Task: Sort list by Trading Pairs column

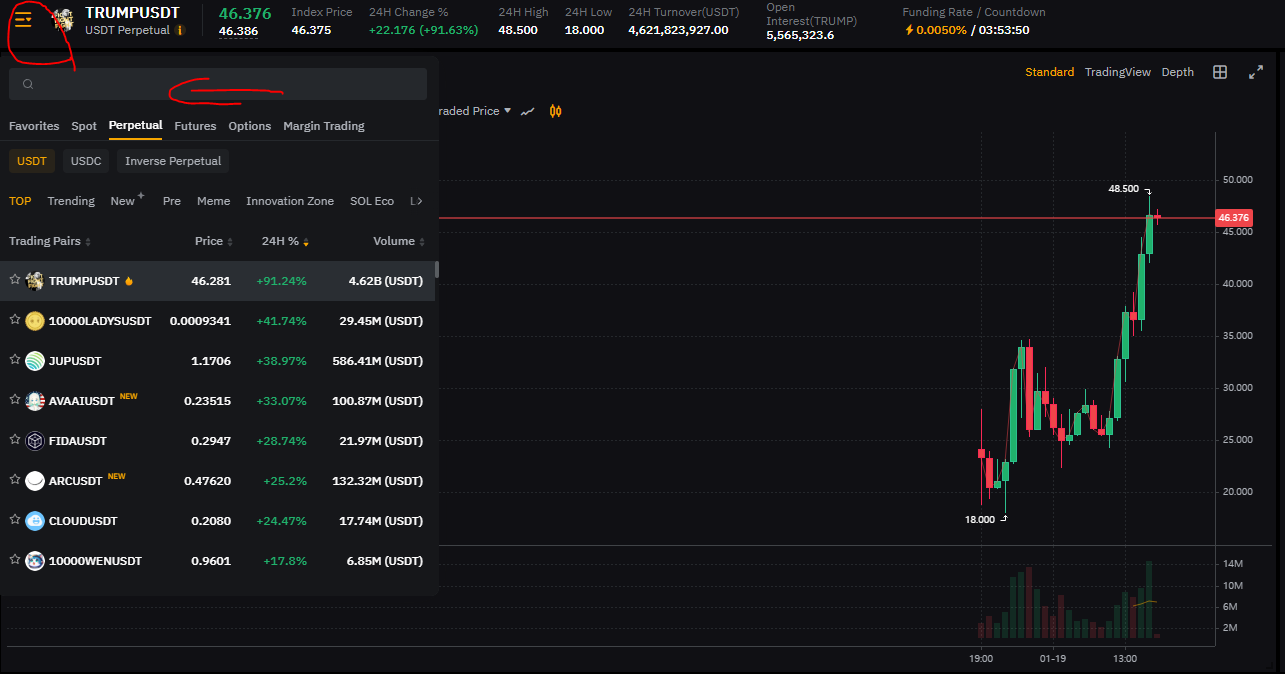Action: point(50,241)
